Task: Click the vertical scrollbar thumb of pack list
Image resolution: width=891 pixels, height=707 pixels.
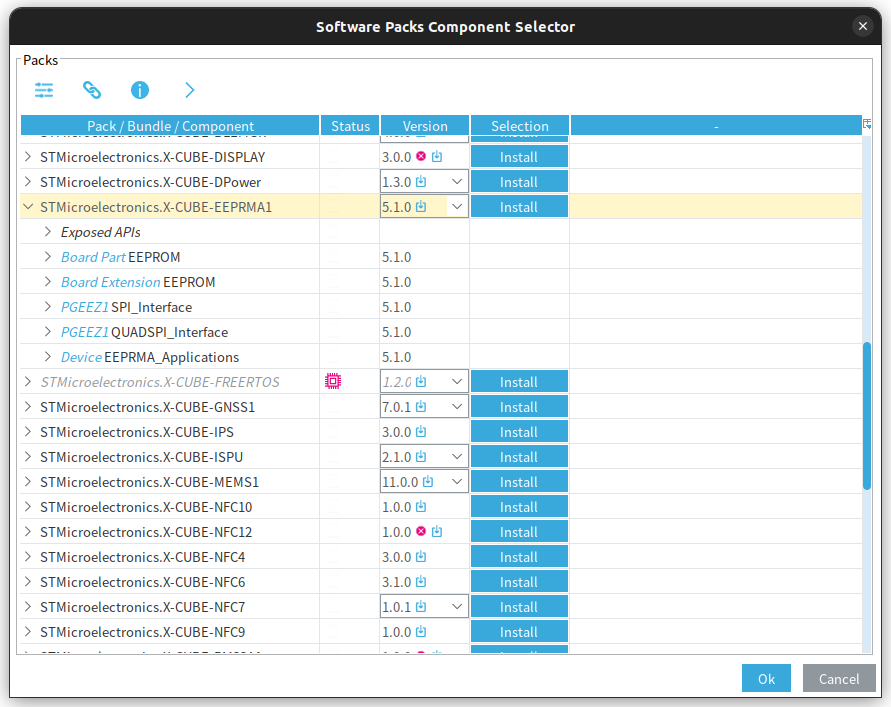Action: (x=867, y=415)
